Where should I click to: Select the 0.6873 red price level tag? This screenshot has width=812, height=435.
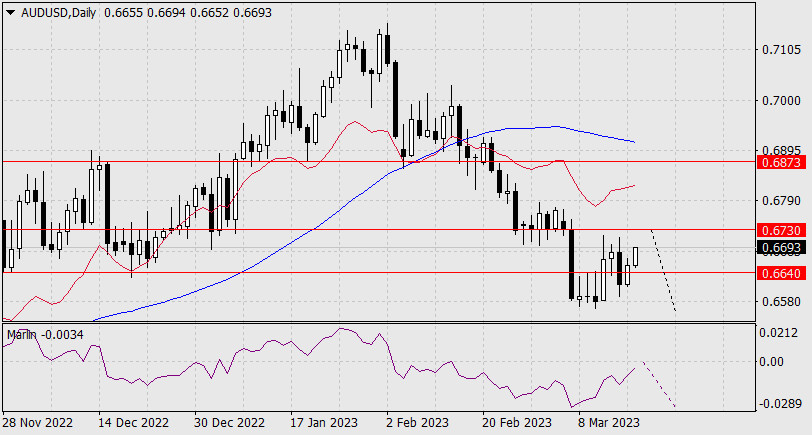pyautogui.click(x=782, y=162)
